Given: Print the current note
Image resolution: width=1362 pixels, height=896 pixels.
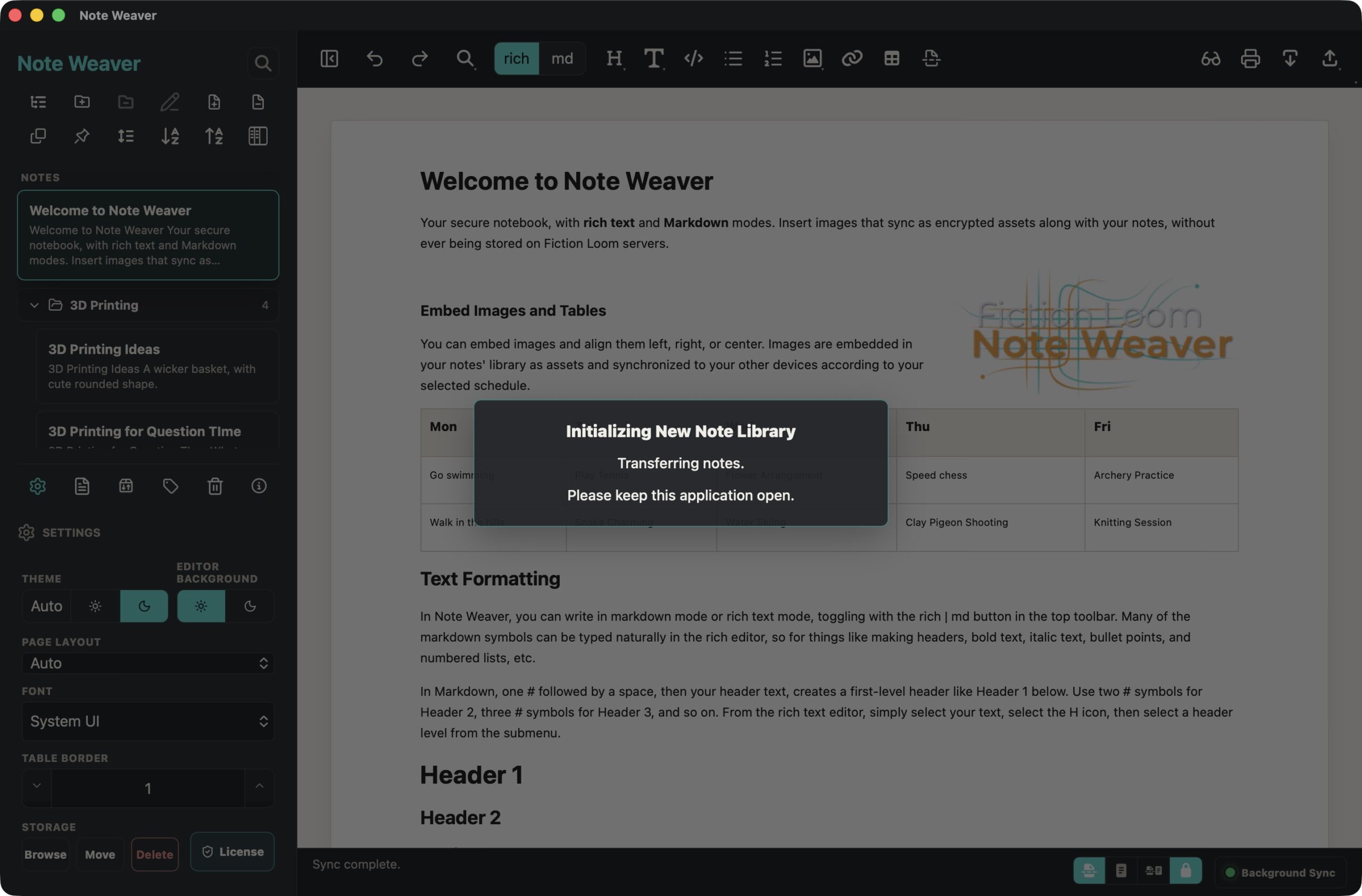Looking at the screenshot, I should (x=1250, y=59).
